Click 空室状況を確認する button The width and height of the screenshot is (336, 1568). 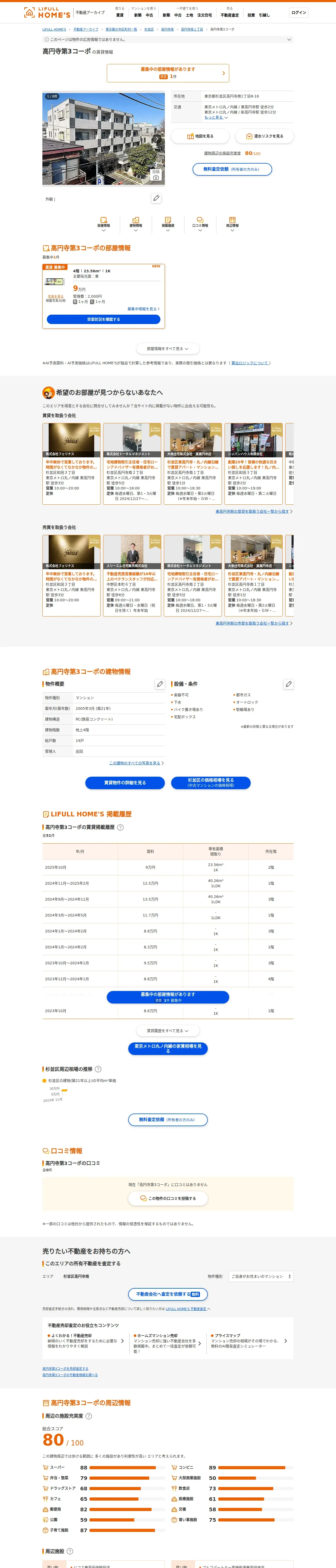coord(104,319)
